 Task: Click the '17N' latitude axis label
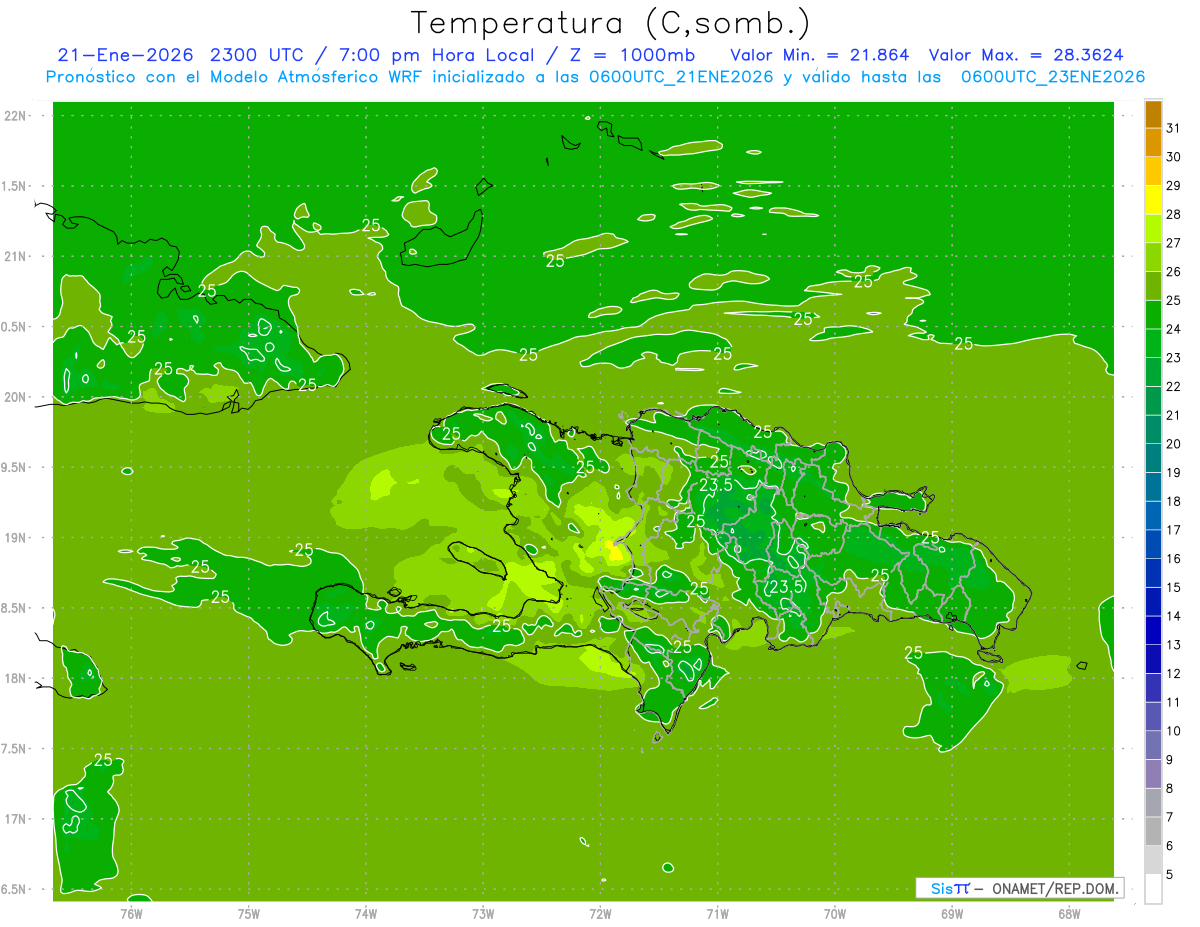tap(14, 819)
